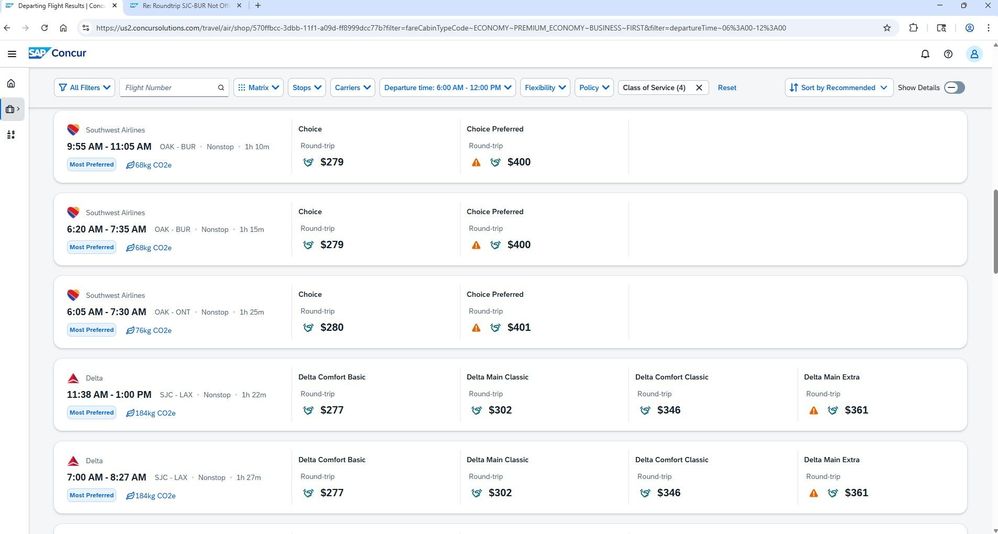Open the browser extensions puzzle icon
Screen dimensions: 998x534
(x=913, y=28)
